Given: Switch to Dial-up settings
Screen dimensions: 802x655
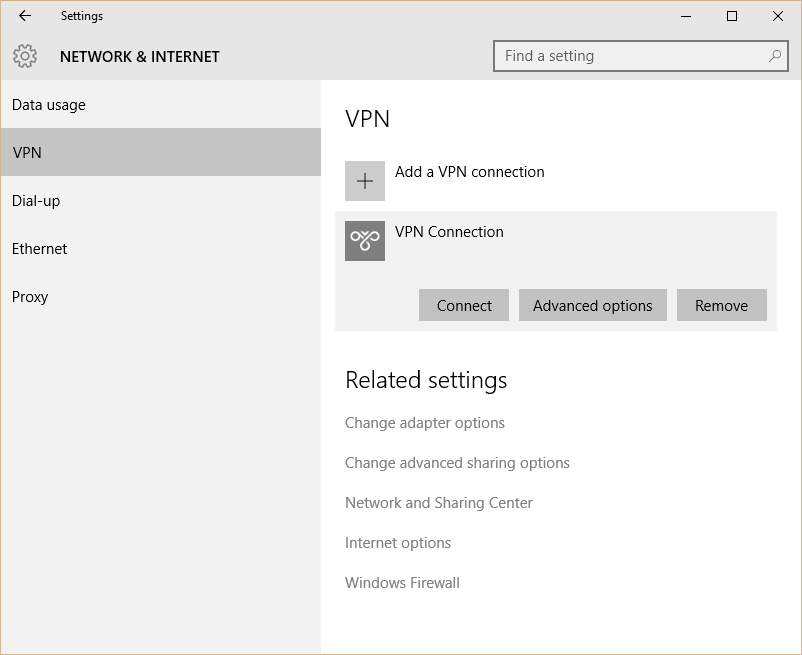Looking at the screenshot, I should click(35, 200).
